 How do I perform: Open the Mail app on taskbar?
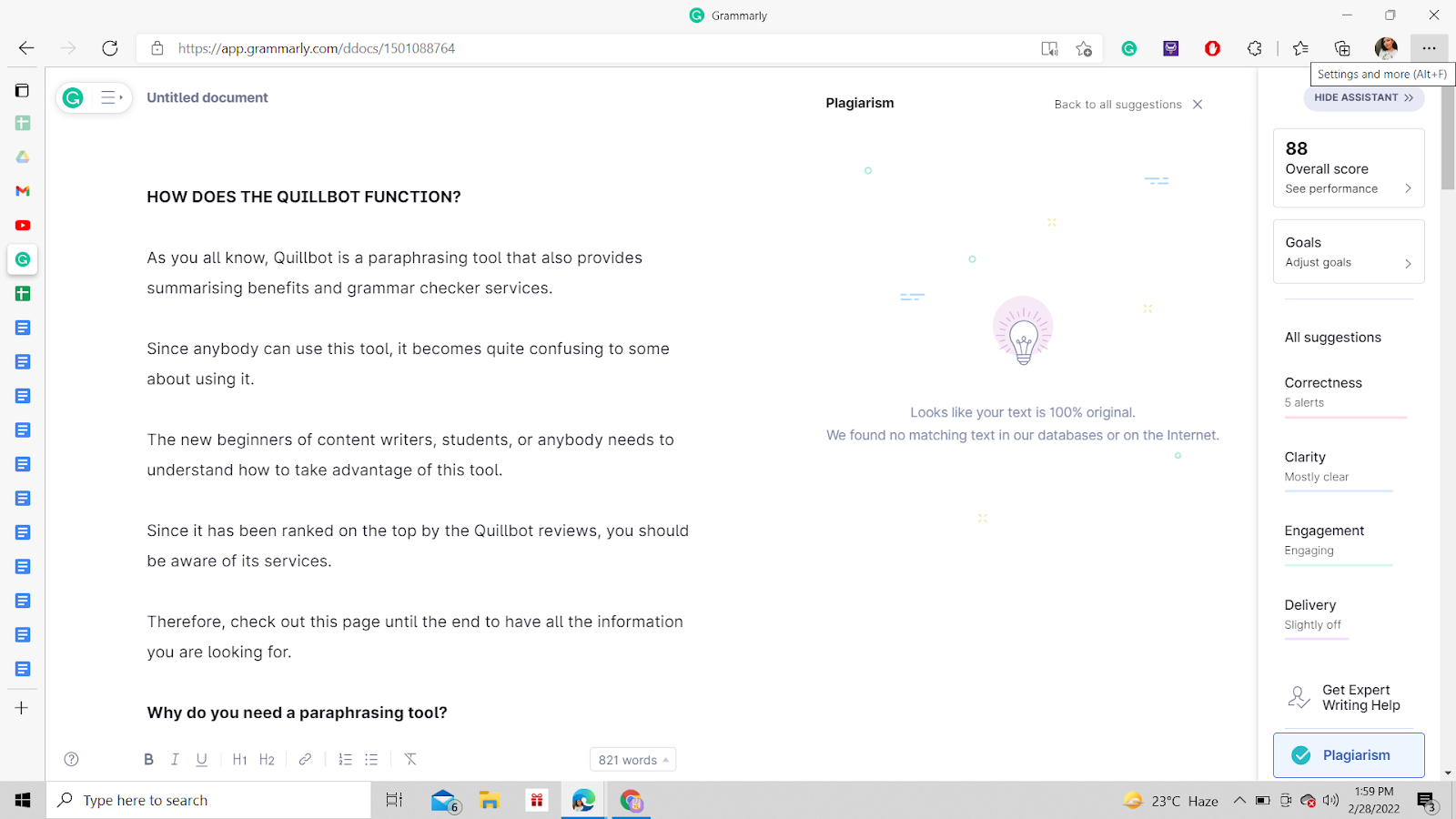445,801
